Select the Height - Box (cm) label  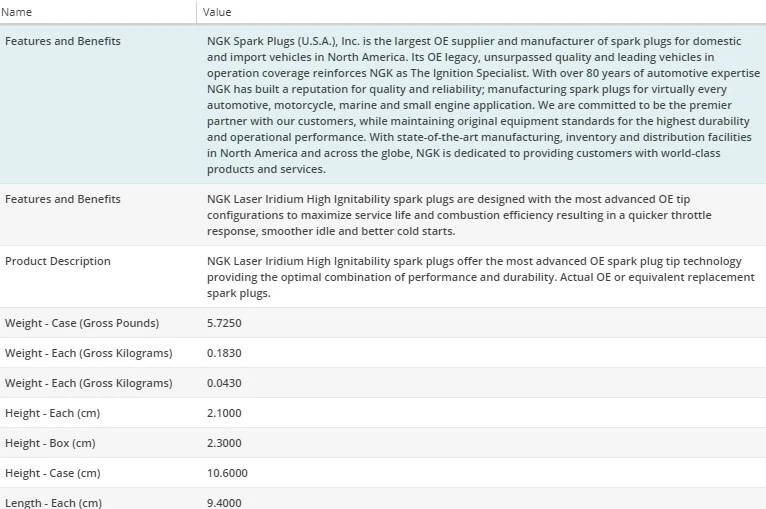tap(51, 443)
